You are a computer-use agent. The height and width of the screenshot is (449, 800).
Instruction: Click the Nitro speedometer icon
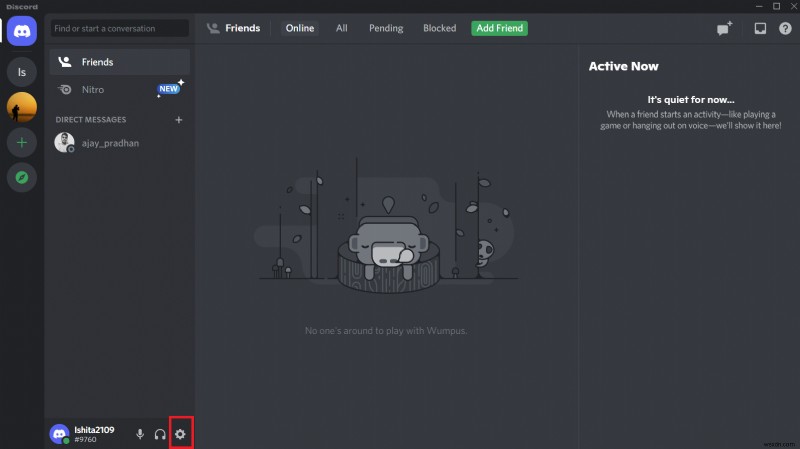[65, 89]
